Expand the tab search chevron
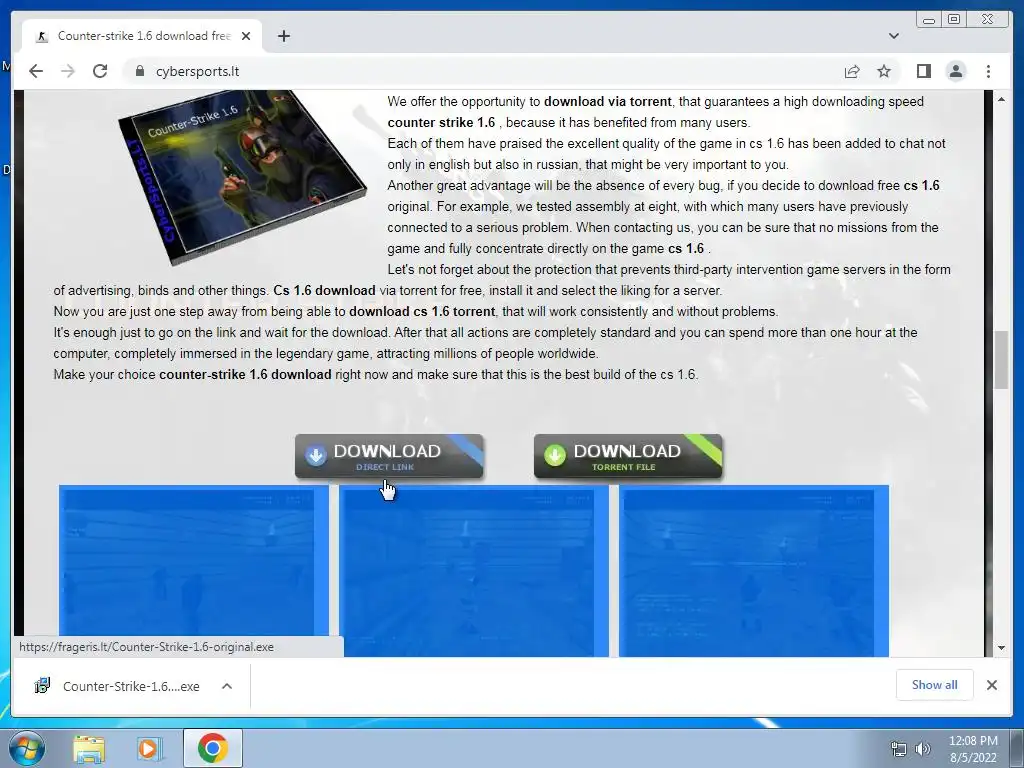The height and width of the screenshot is (768, 1024). (x=893, y=36)
